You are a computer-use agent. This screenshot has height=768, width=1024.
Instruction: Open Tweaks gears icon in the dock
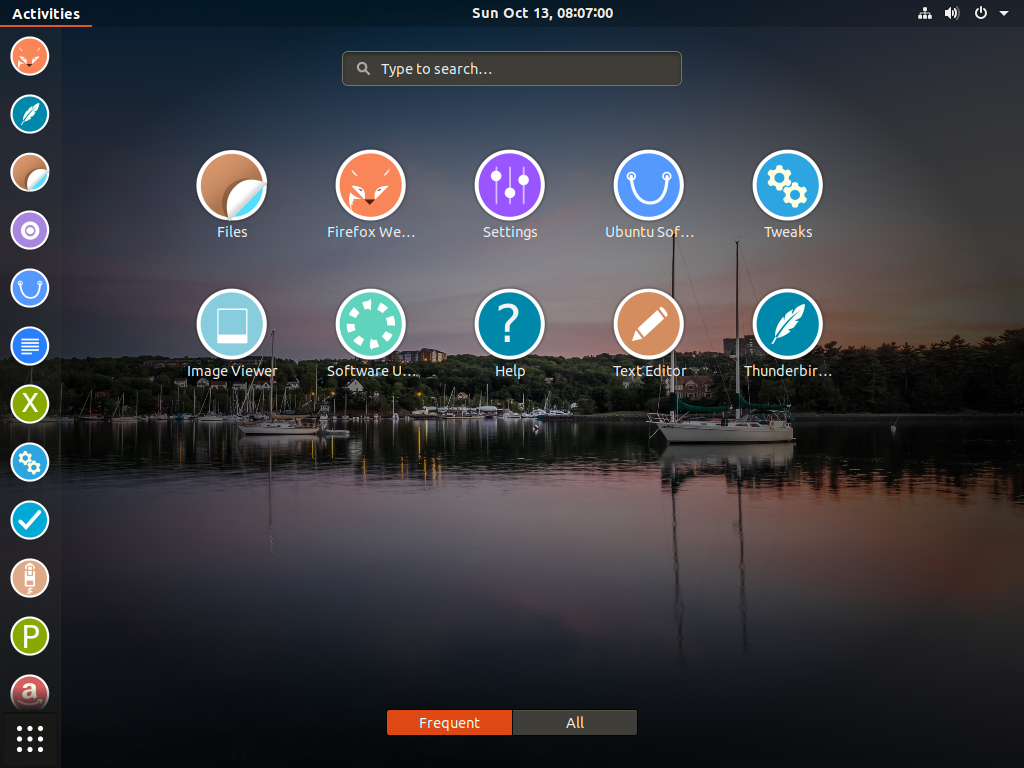click(x=29, y=462)
